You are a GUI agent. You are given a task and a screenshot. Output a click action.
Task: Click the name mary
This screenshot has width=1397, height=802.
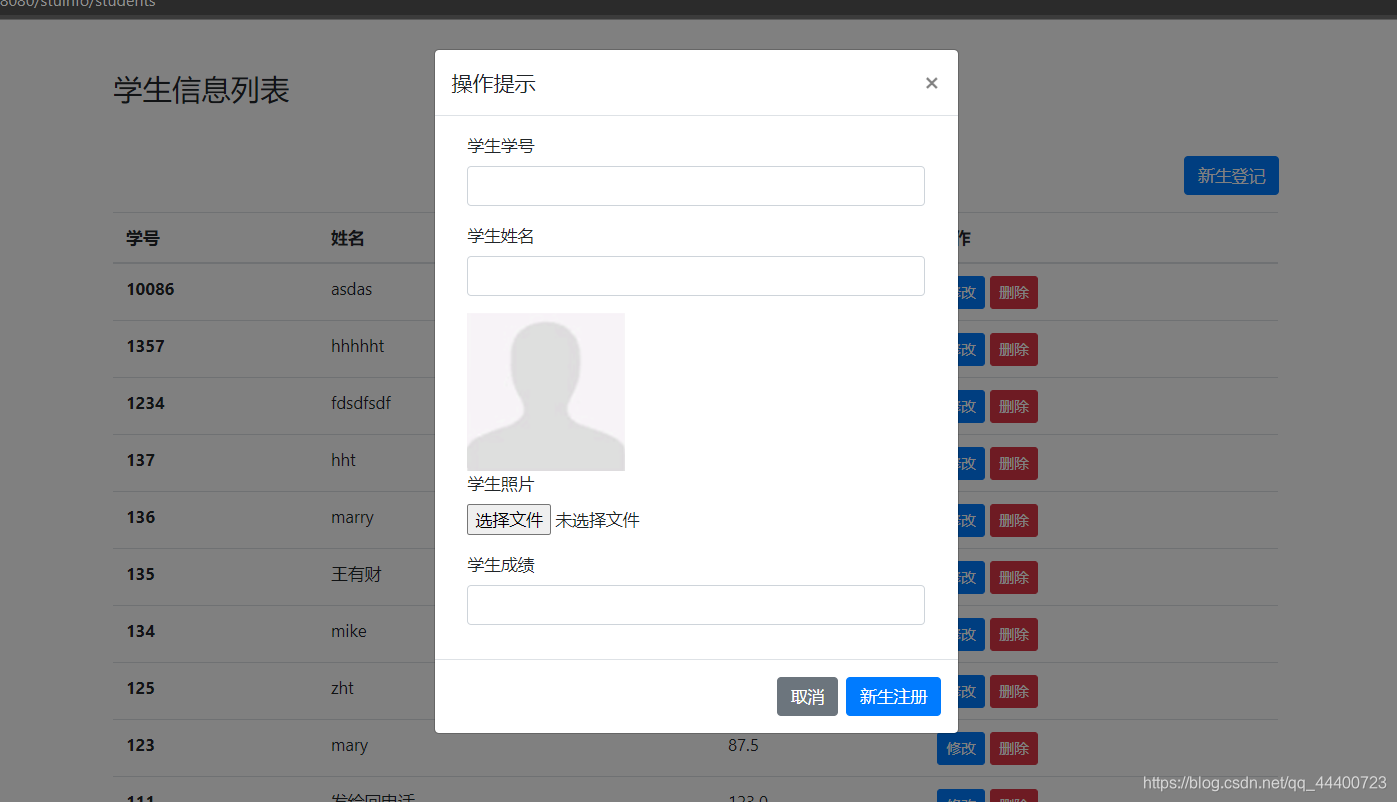point(349,745)
